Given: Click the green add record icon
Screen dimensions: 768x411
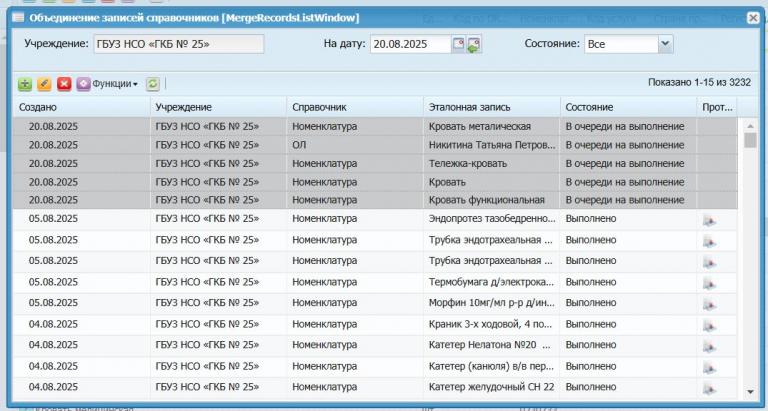Looking at the screenshot, I should pyautogui.click(x=25, y=84).
